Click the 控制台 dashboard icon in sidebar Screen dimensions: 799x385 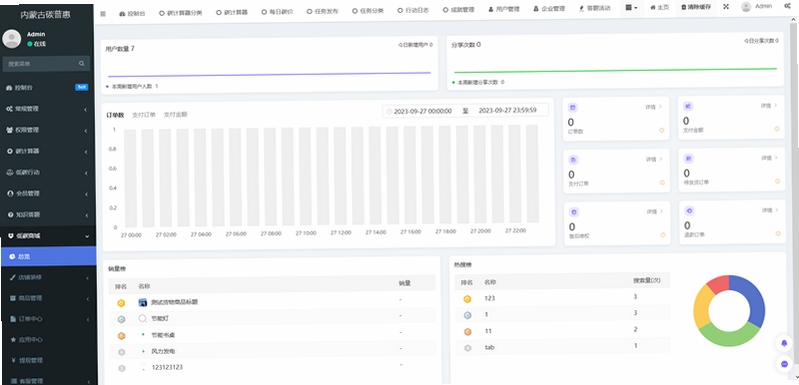[9, 88]
